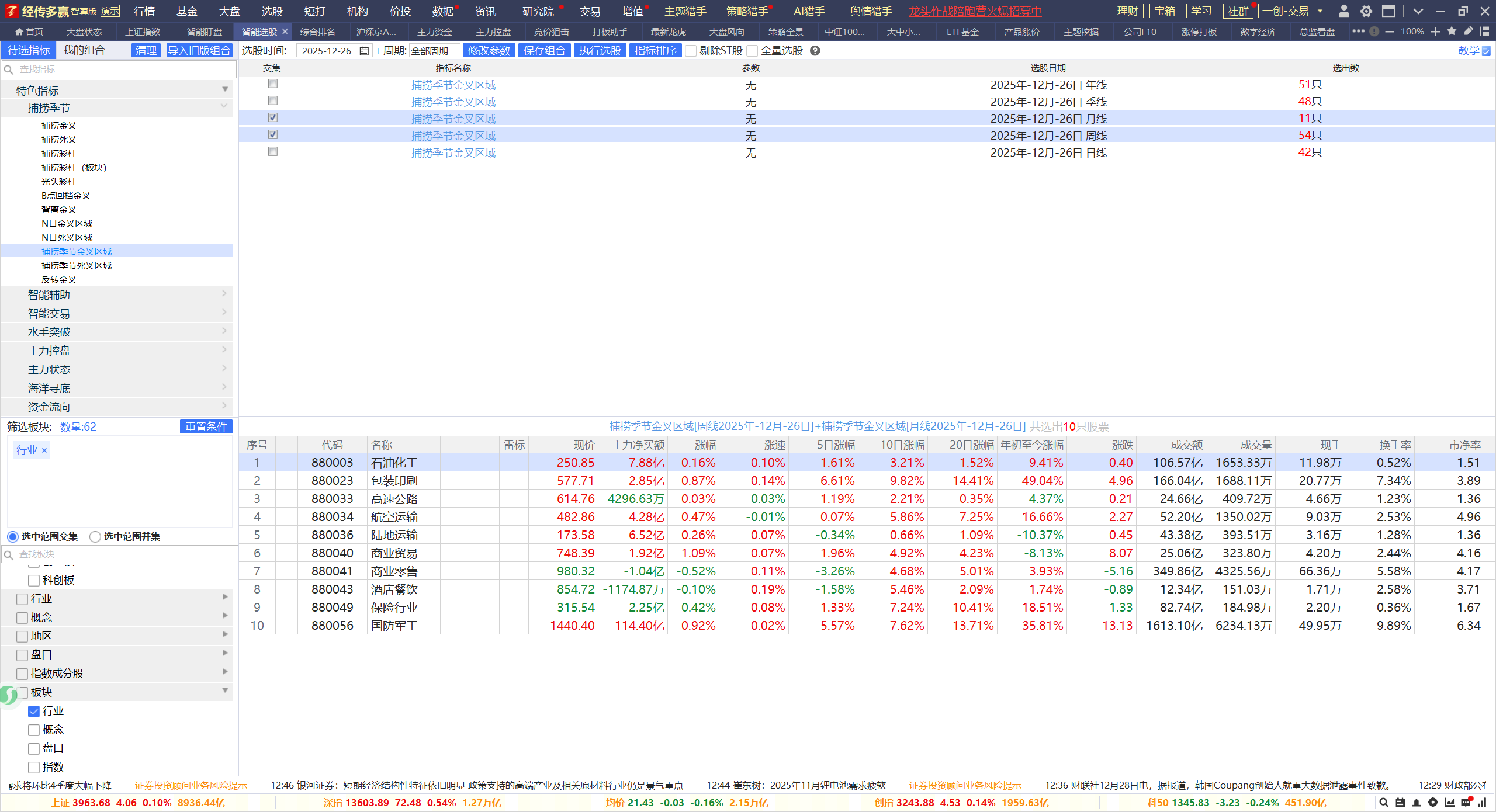This screenshot has height=812, width=1496.
Task: Click the star favorite icon in tab bar
Action: (1452, 32)
